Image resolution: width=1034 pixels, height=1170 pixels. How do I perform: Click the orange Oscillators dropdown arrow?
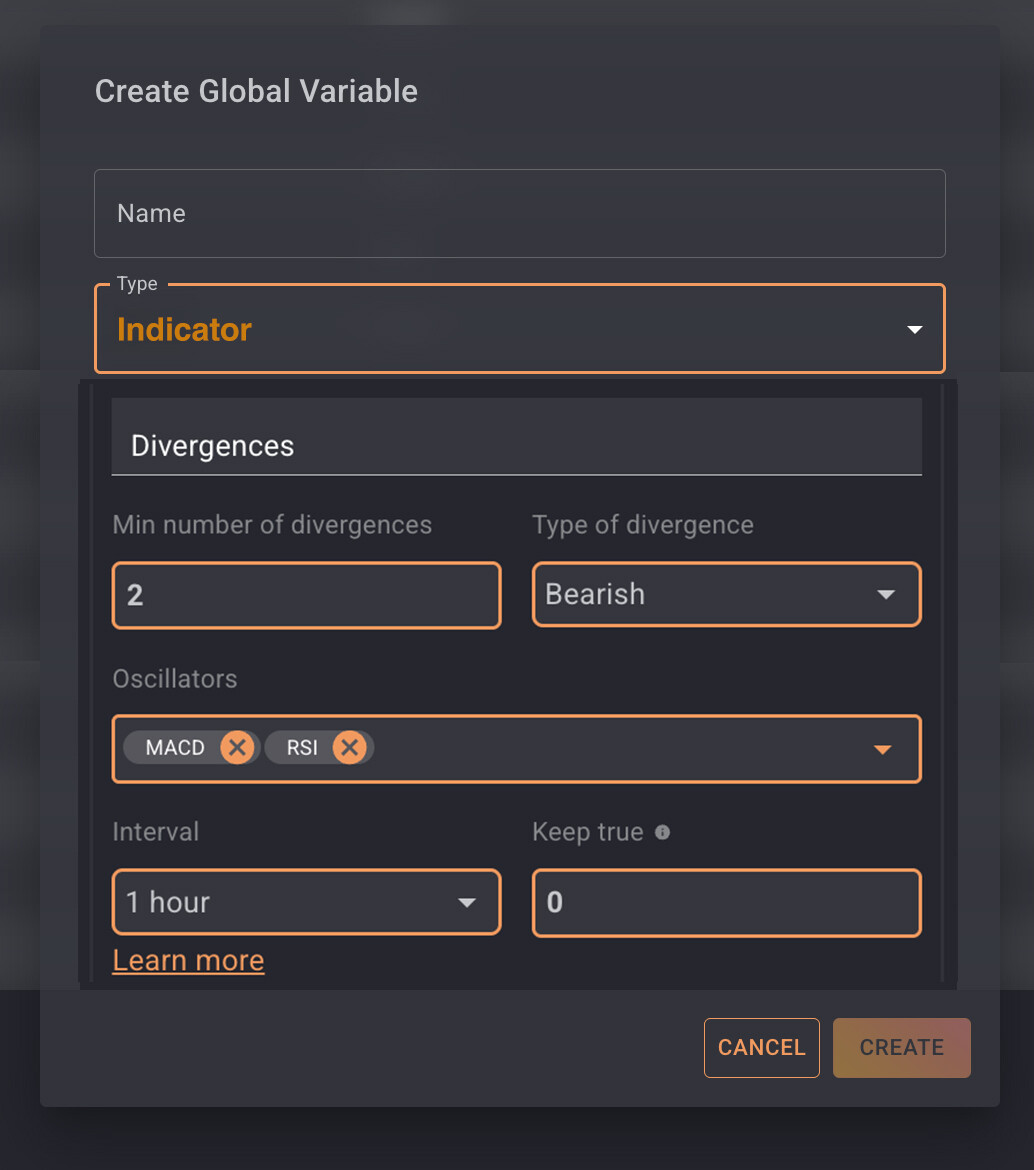(x=882, y=749)
